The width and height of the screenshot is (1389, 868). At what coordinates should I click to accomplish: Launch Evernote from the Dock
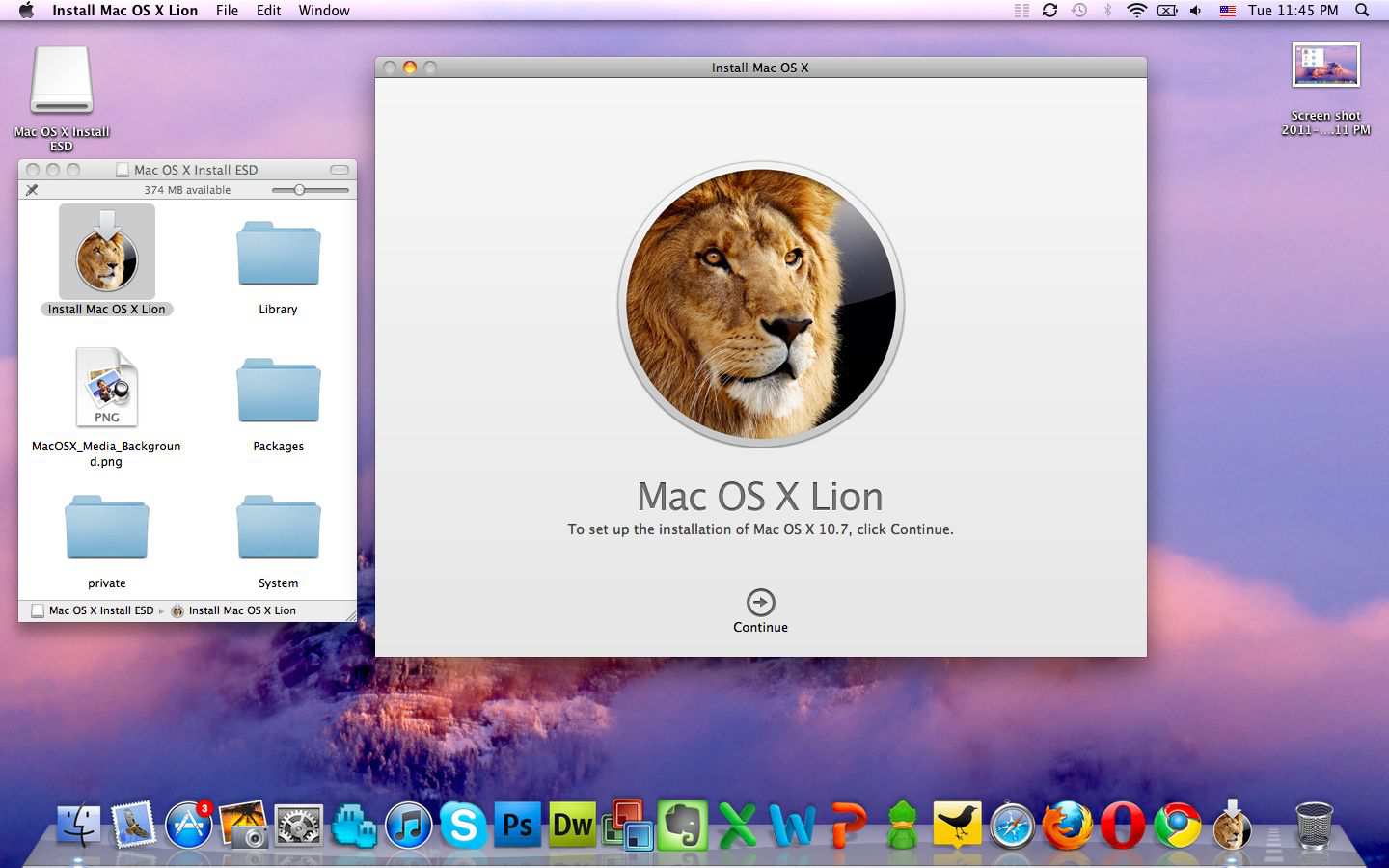pyautogui.click(x=683, y=827)
